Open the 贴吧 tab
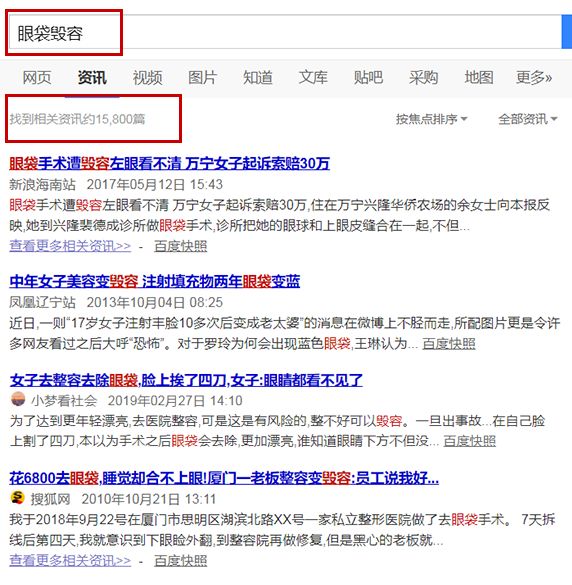Viewport: 572px width, 585px height. [368, 78]
